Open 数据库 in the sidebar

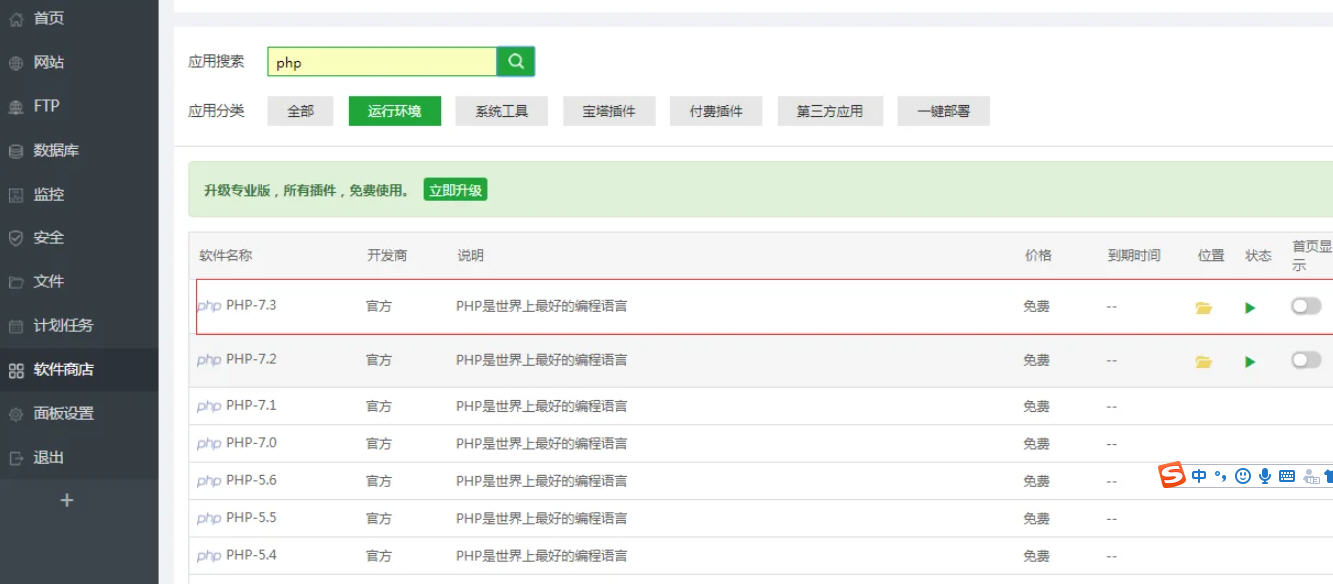pos(56,150)
